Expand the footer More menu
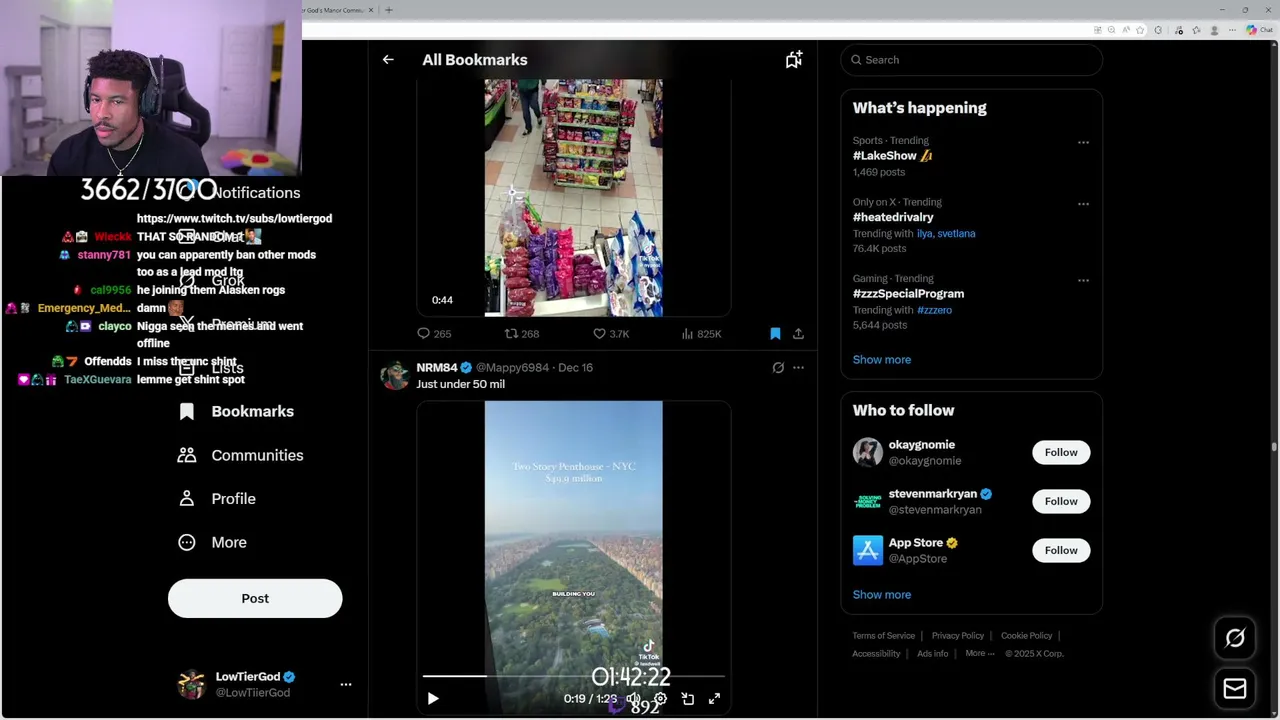 980,654
